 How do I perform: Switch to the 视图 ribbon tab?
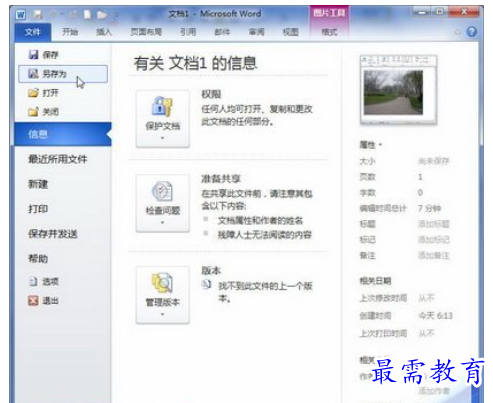click(291, 32)
